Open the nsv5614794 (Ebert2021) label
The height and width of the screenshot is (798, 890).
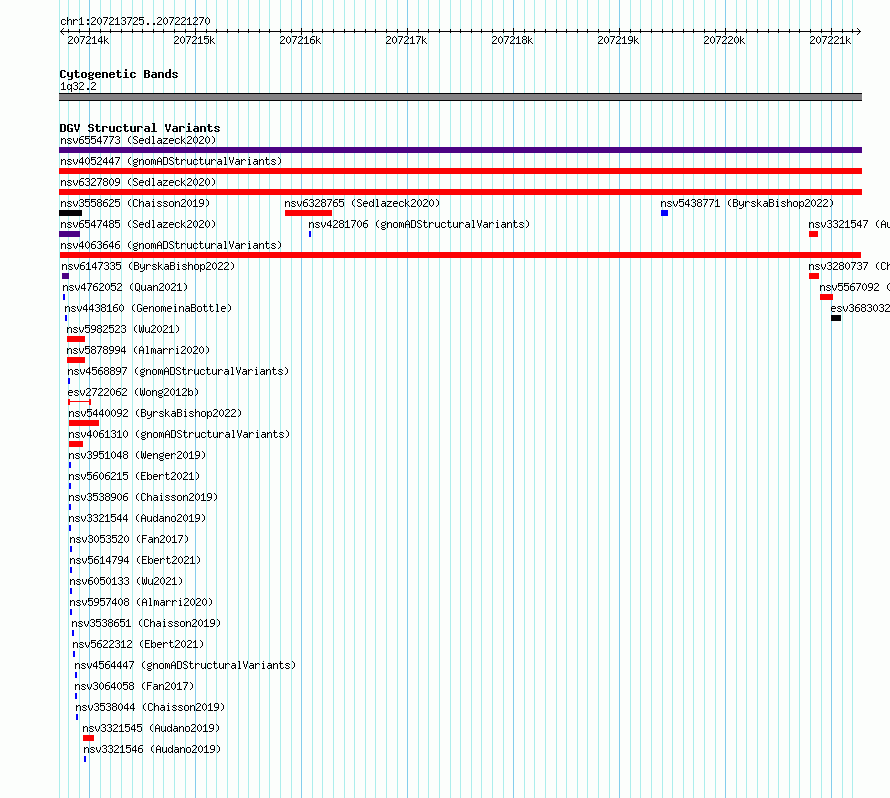(x=136, y=560)
